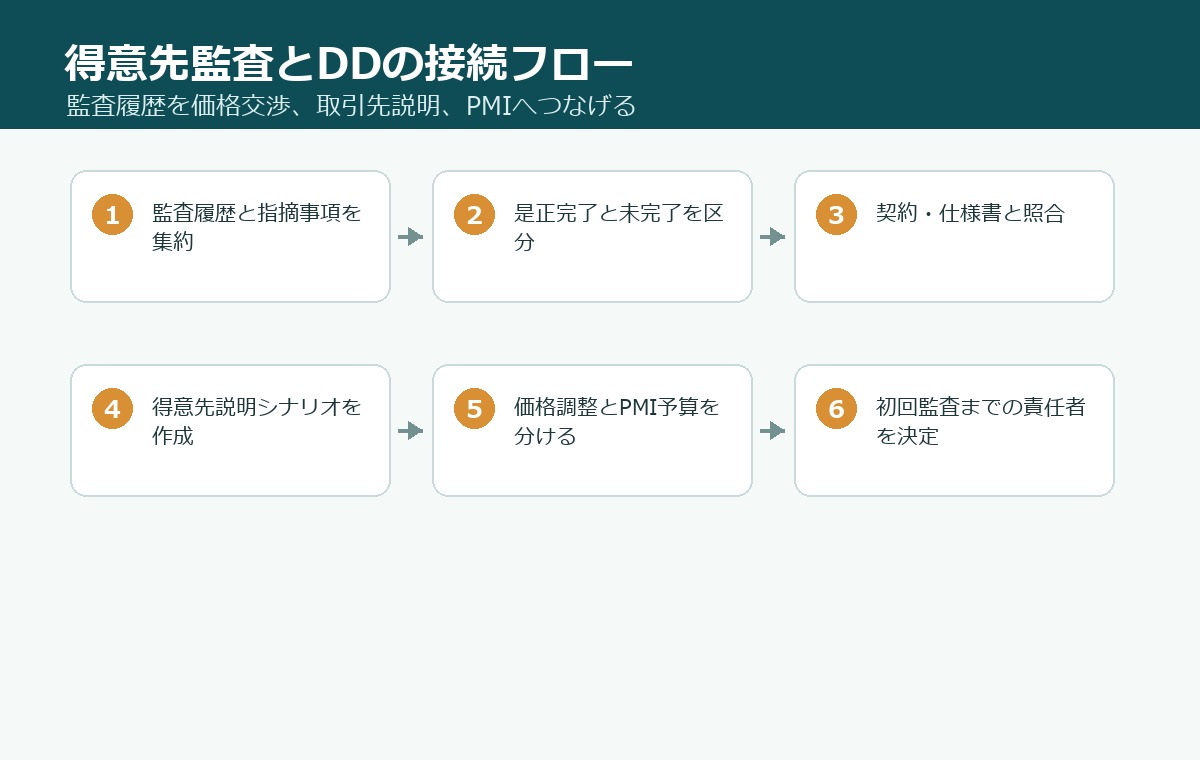Image resolution: width=1200 pixels, height=760 pixels.
Task: Click the orange step 2 circle
Action: click(474, 215)
